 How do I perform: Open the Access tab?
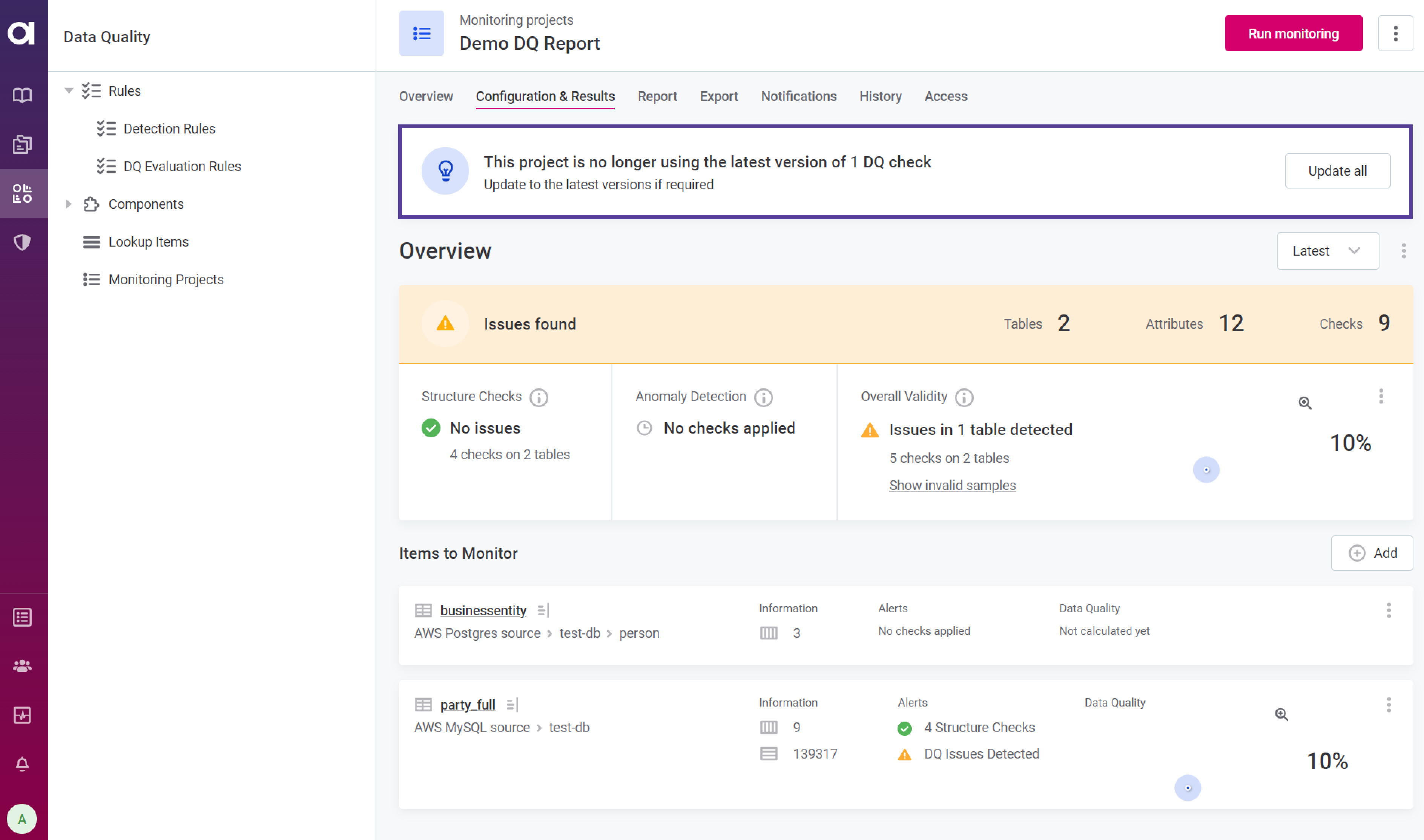[945, 96]
